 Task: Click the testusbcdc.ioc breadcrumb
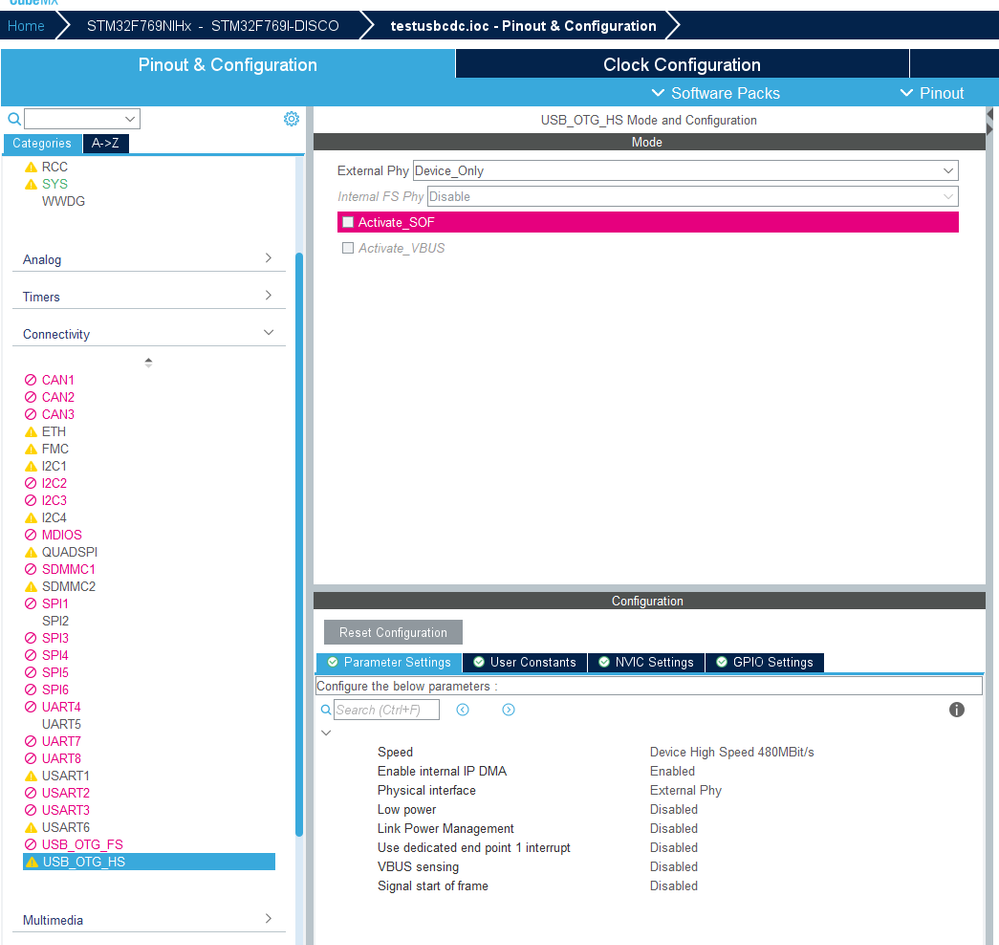click(523, 26)
